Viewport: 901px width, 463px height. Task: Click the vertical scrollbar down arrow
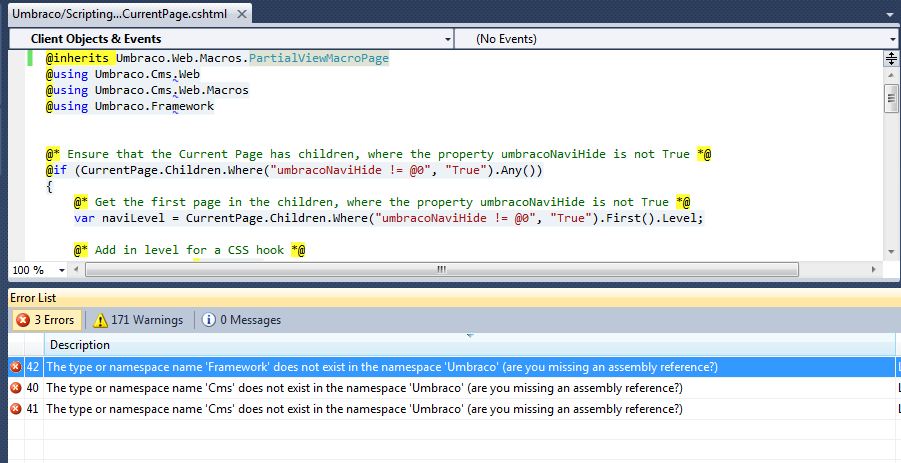[x=891, y=252]
